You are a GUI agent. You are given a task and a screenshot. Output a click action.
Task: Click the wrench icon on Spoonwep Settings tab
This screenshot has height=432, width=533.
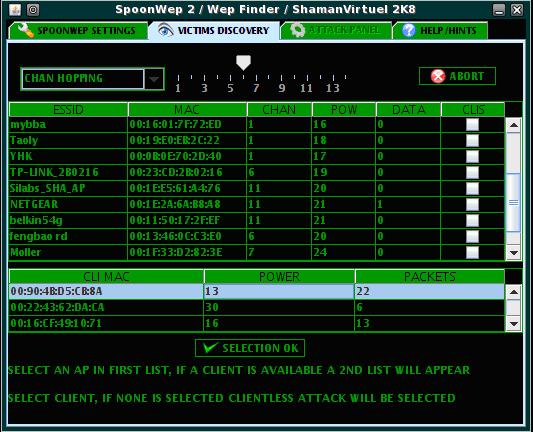coord(25,31)
